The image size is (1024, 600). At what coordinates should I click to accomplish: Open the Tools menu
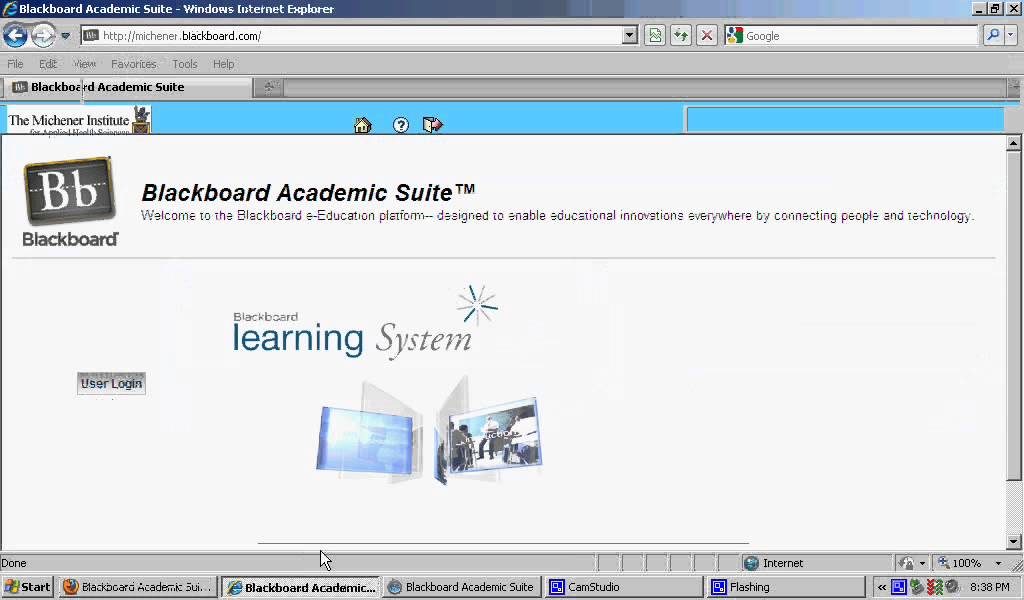tap(185, 64)
